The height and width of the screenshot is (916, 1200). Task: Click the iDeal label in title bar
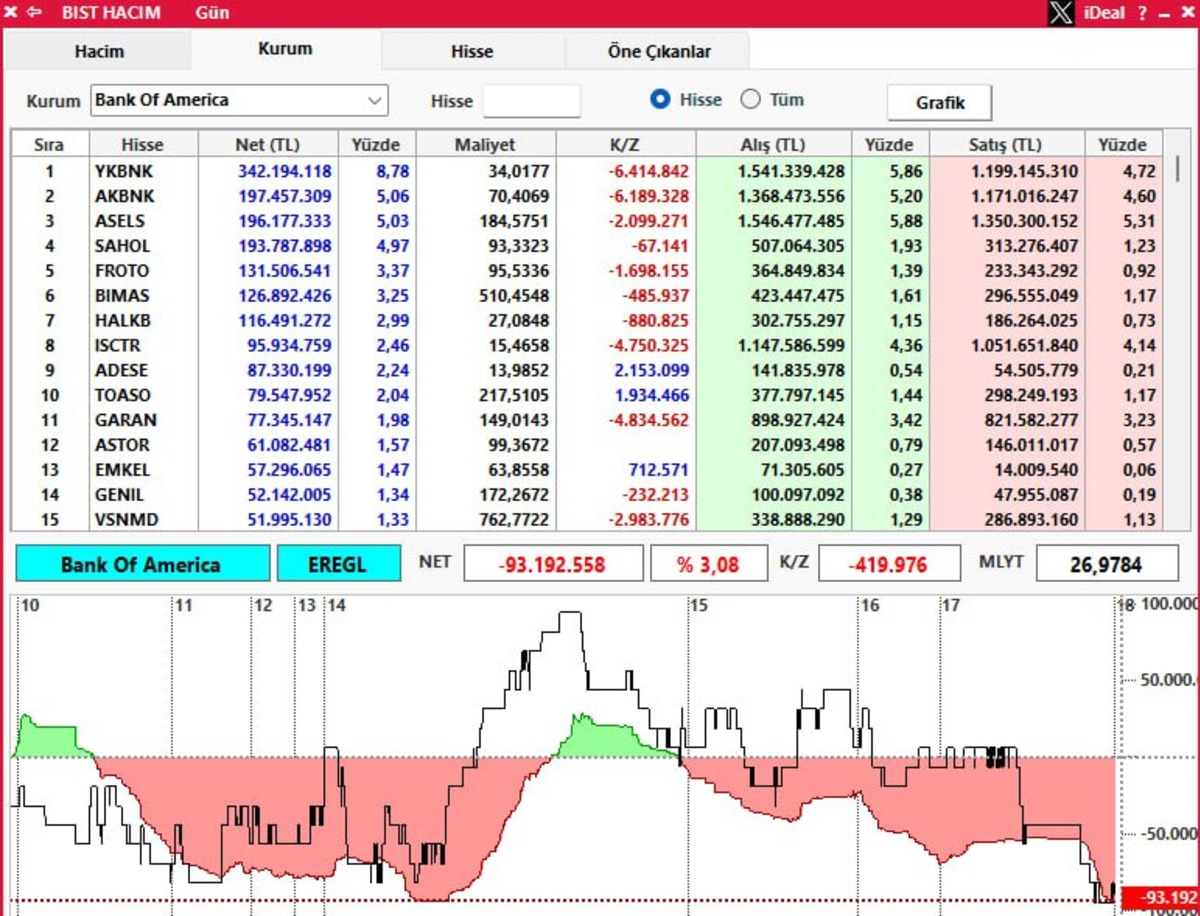[1104, 13]
